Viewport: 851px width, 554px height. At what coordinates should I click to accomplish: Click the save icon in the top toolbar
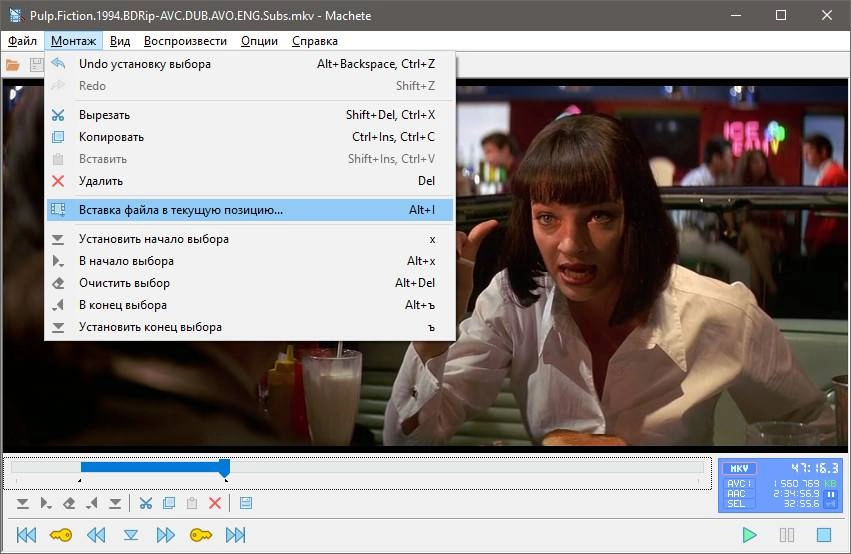point(36,66)
